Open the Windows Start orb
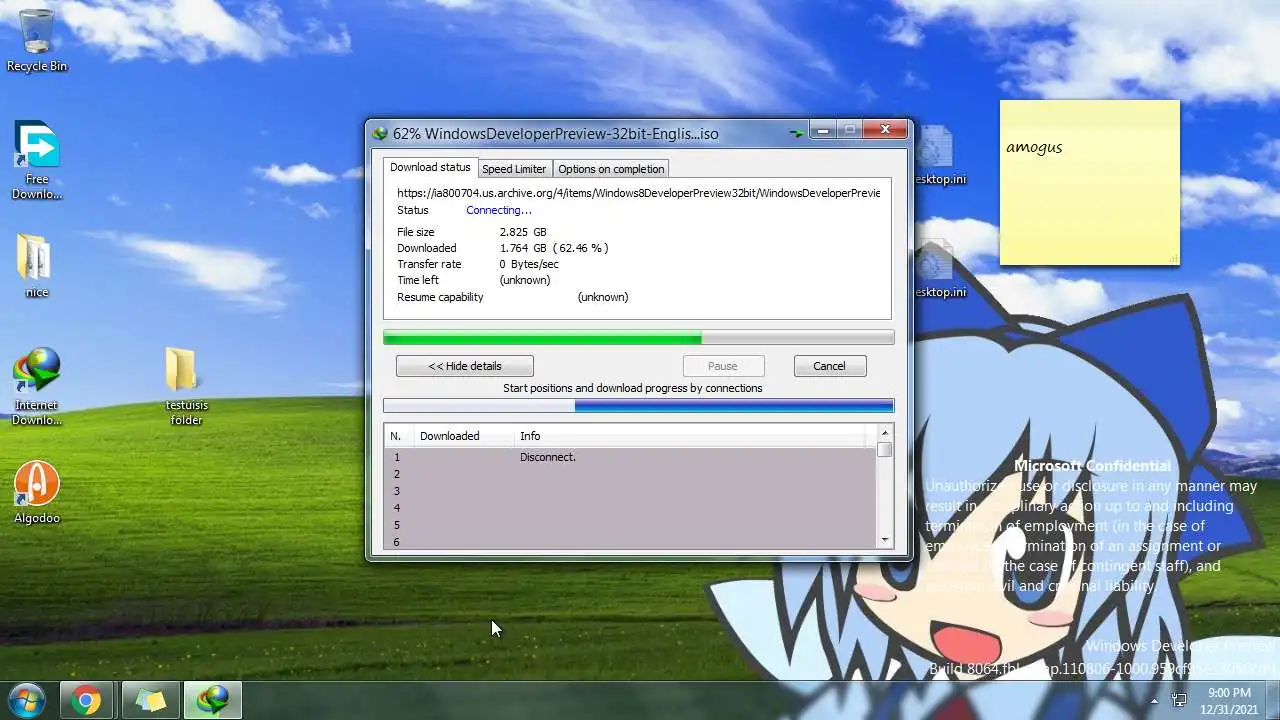 coord(27,699)
